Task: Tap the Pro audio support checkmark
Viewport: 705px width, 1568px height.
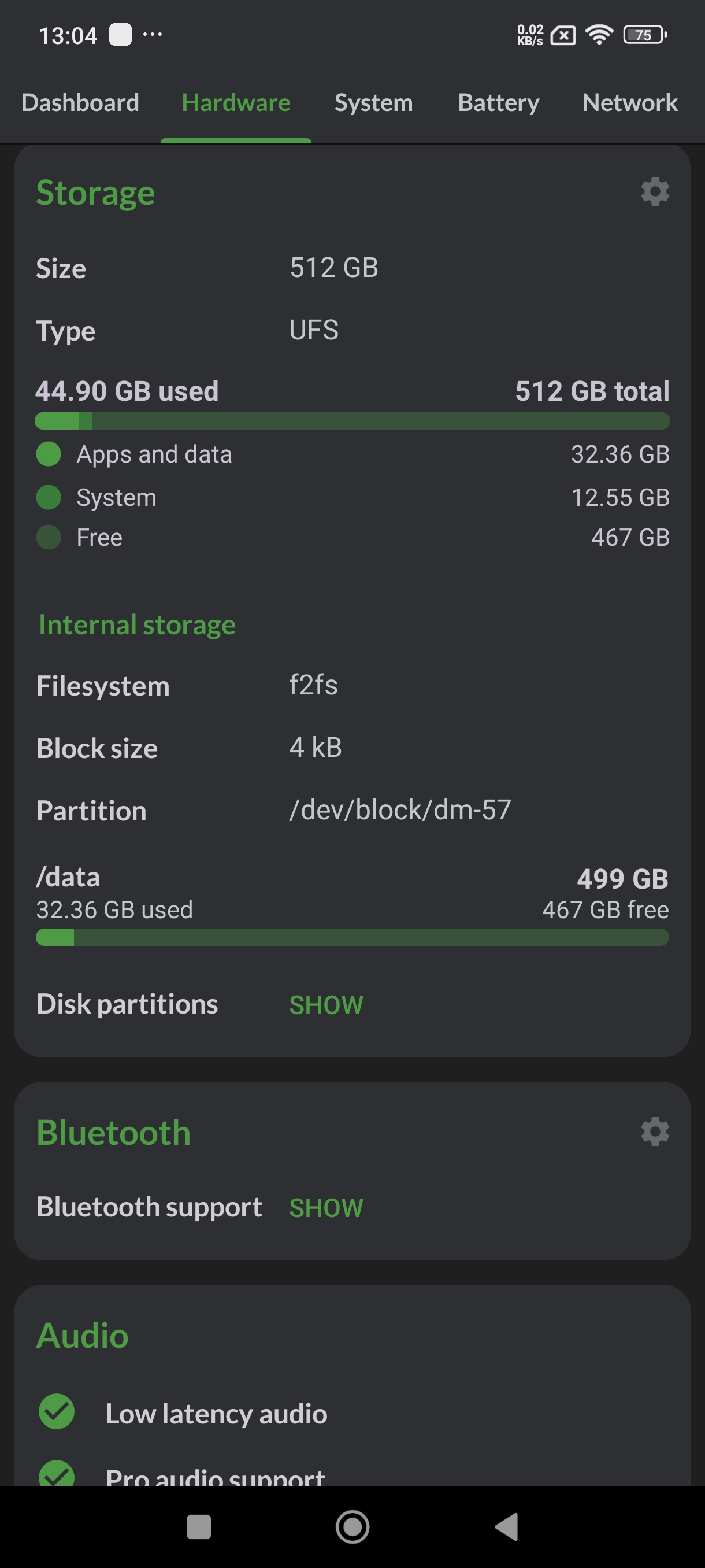Action: 57,1474
